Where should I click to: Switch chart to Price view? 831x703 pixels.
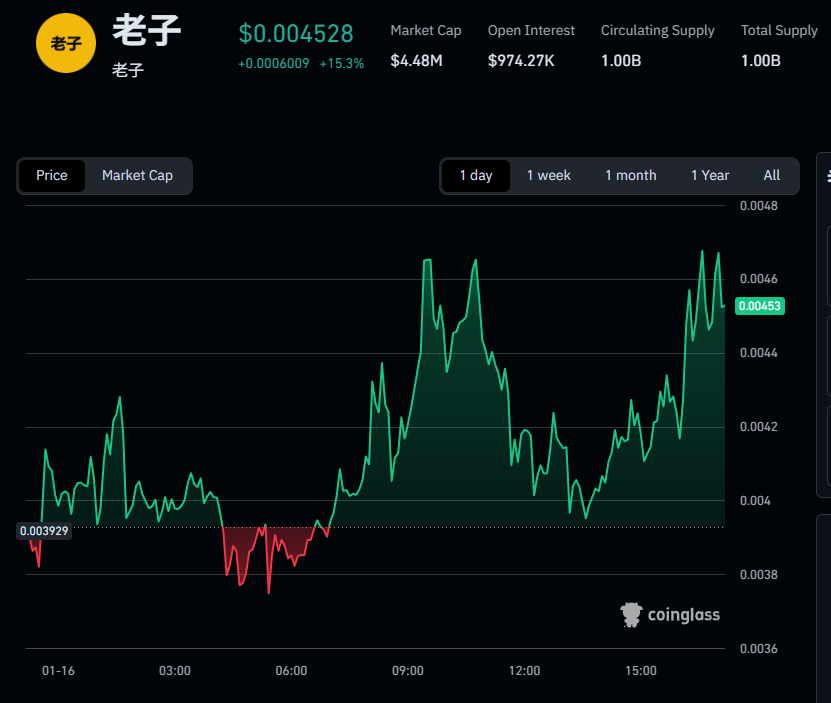coord(52,175)
